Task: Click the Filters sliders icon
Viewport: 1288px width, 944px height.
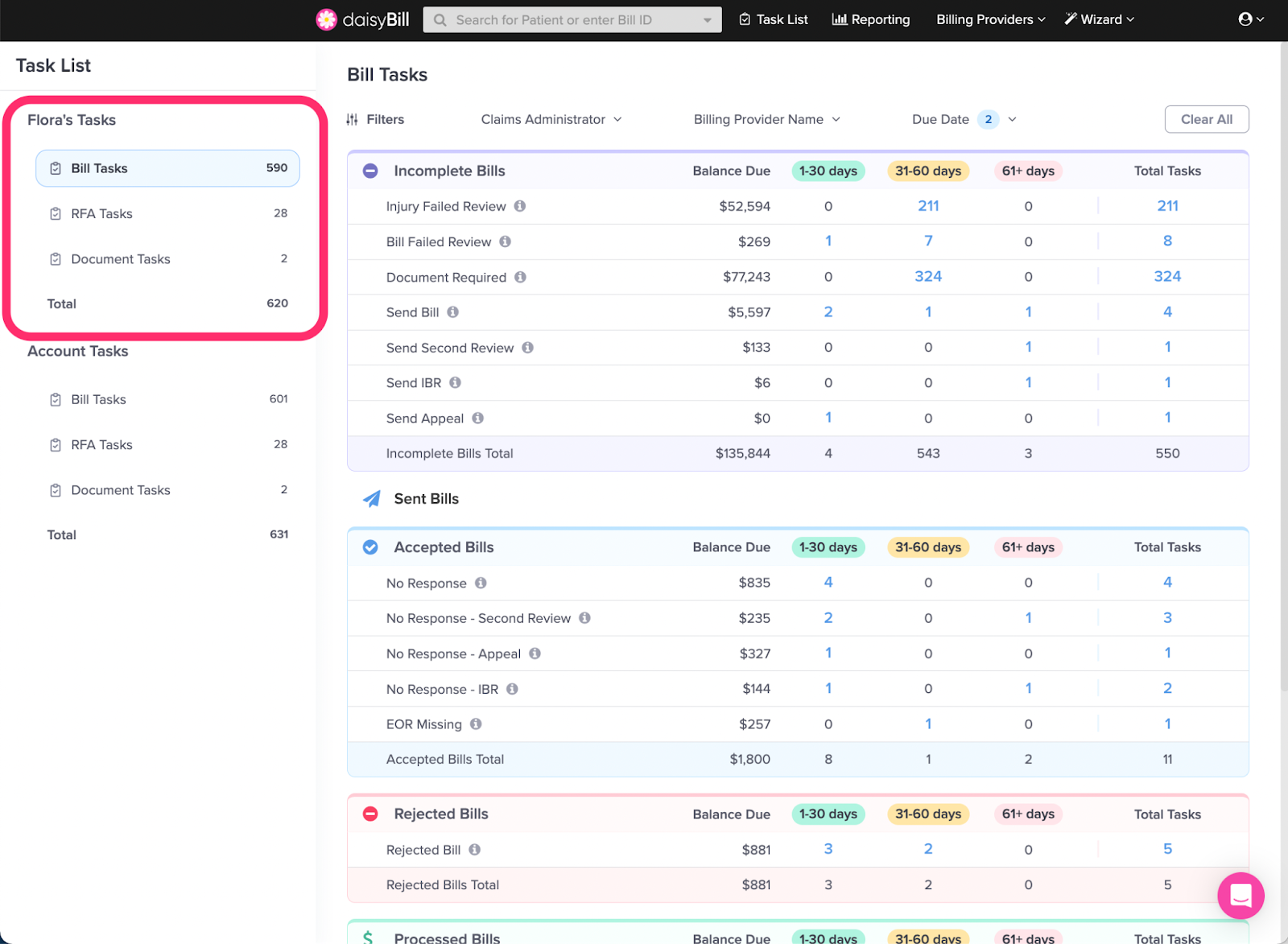Action: click(x=353, y=120)
